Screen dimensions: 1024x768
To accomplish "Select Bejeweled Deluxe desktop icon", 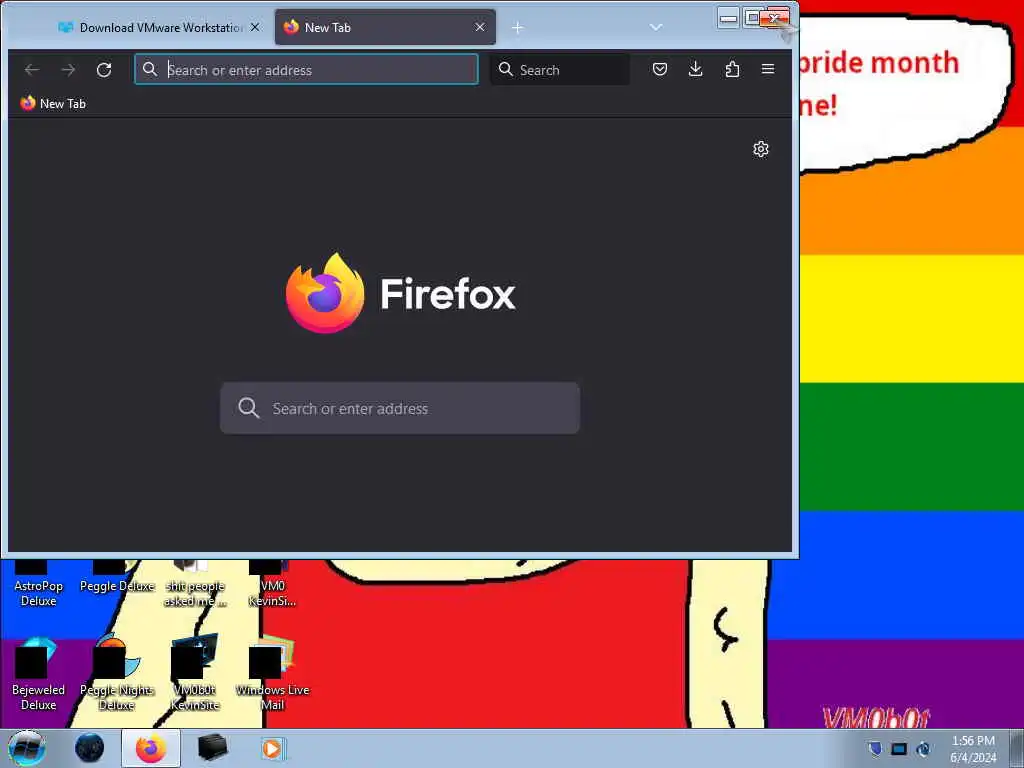I will (39, 675).
